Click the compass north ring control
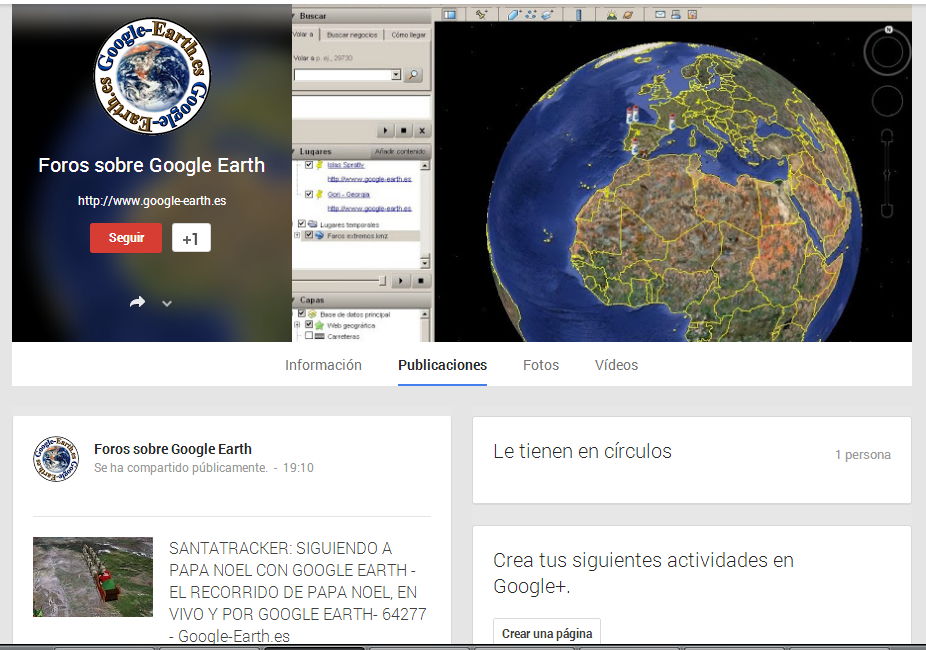 [x=887, y=52]
